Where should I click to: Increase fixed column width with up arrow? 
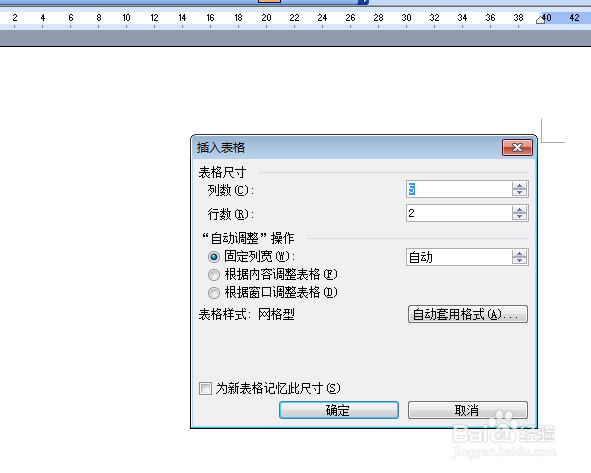point(519,254)
